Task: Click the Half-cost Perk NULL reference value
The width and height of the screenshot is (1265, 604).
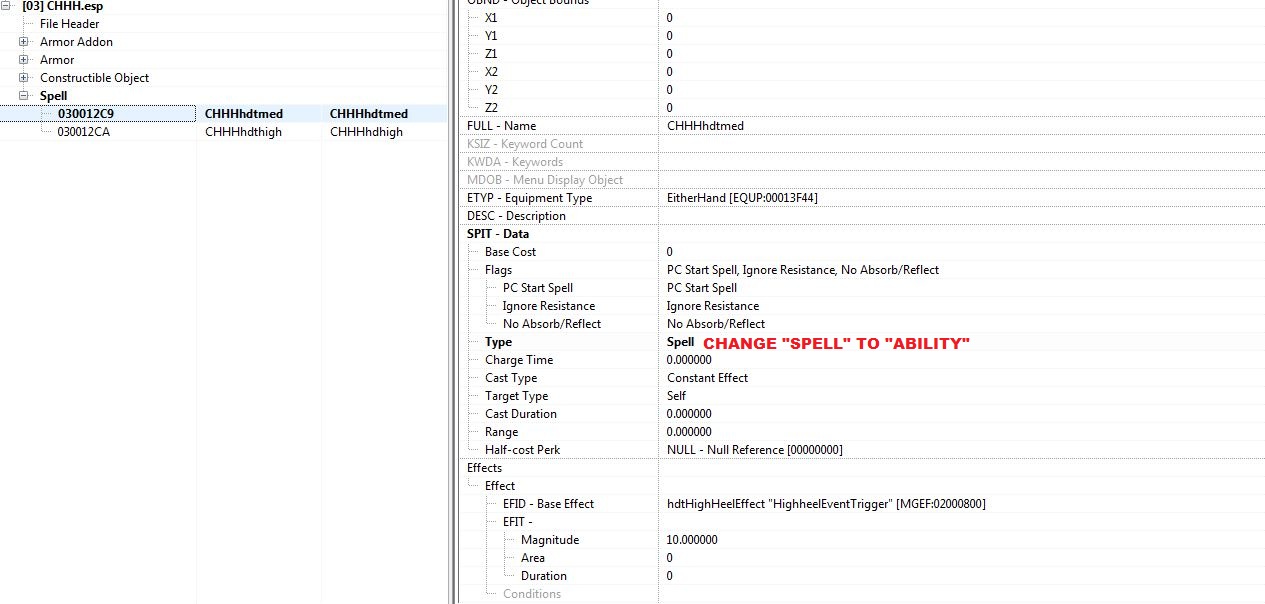Action: tap(754, 450)
